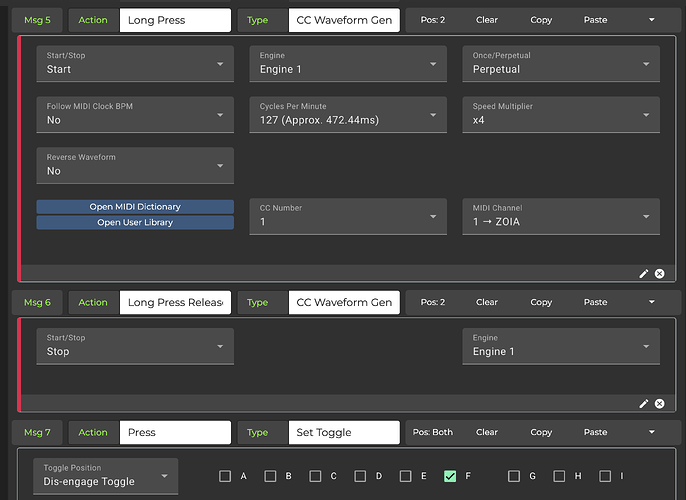
Task: Open the more-options arrow in Msg 5 header
Action: click(652, 20)
